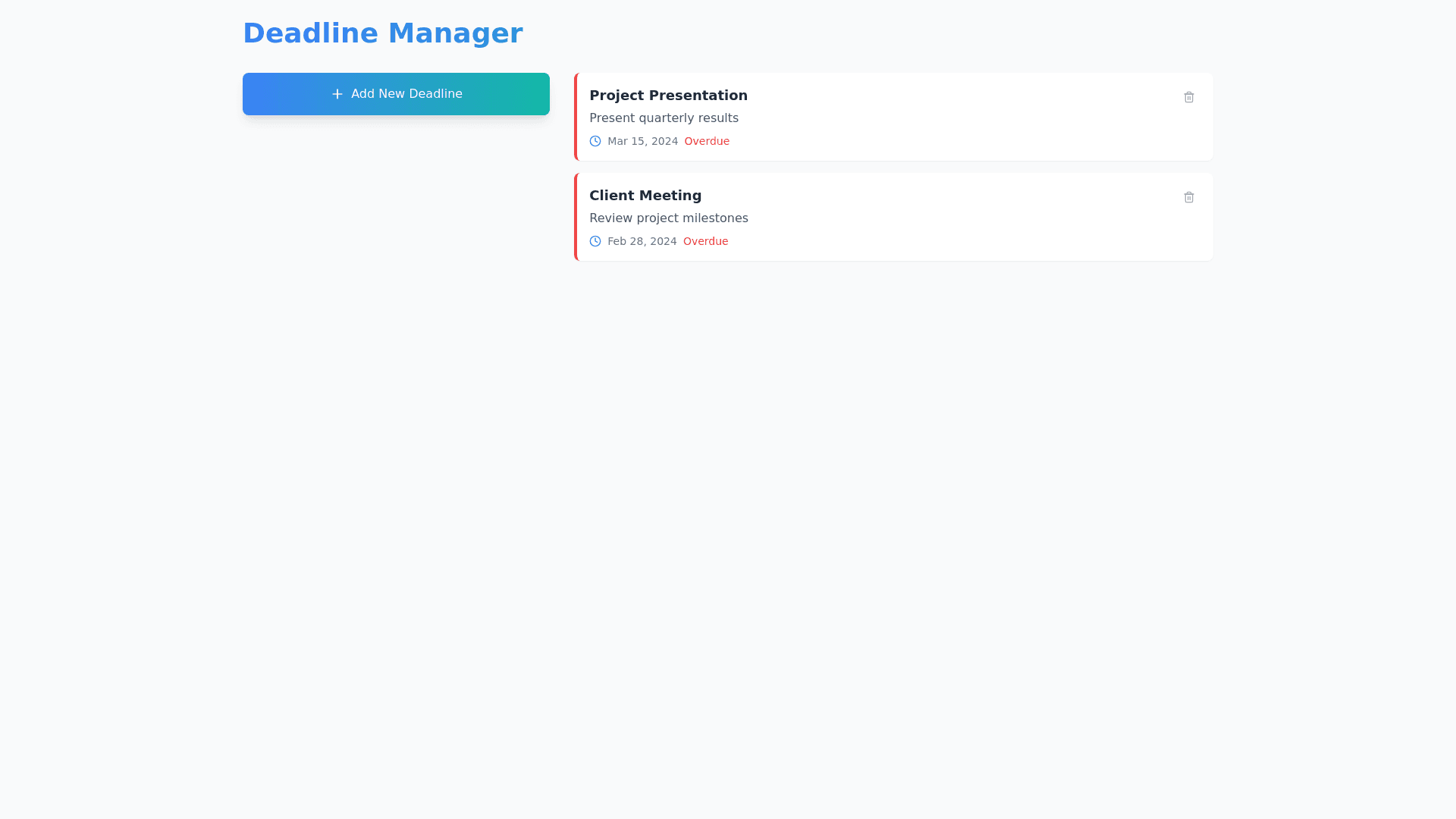Click red left border of Project Presentation card
The width and height of the screenshot is (1456, 819).
576,117
